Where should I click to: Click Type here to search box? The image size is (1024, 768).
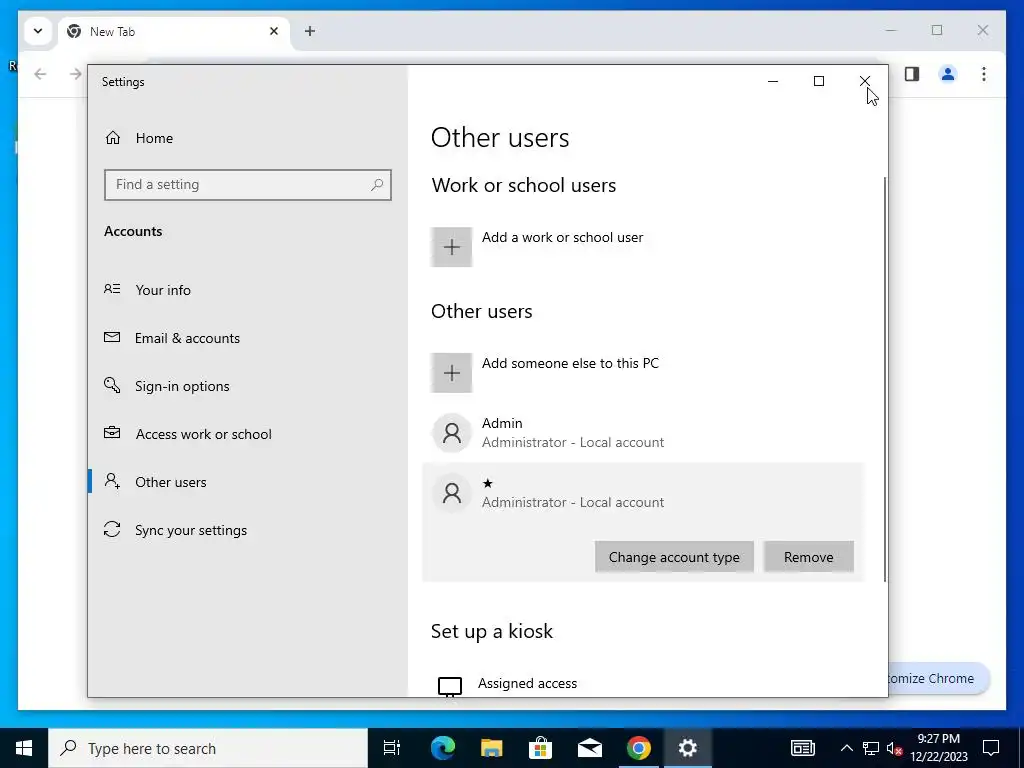tap(208, 748)
